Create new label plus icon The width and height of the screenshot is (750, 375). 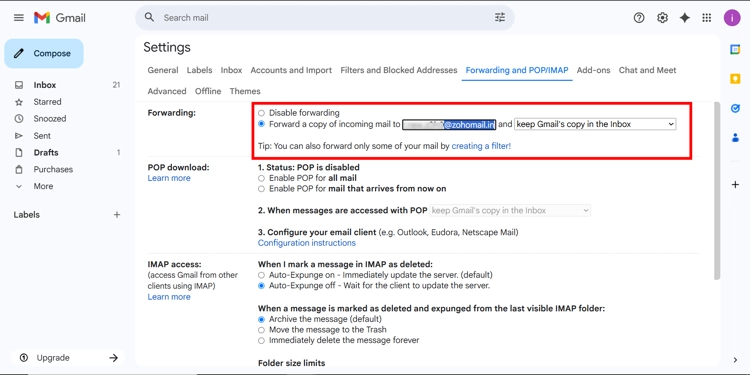coord(117,215)
